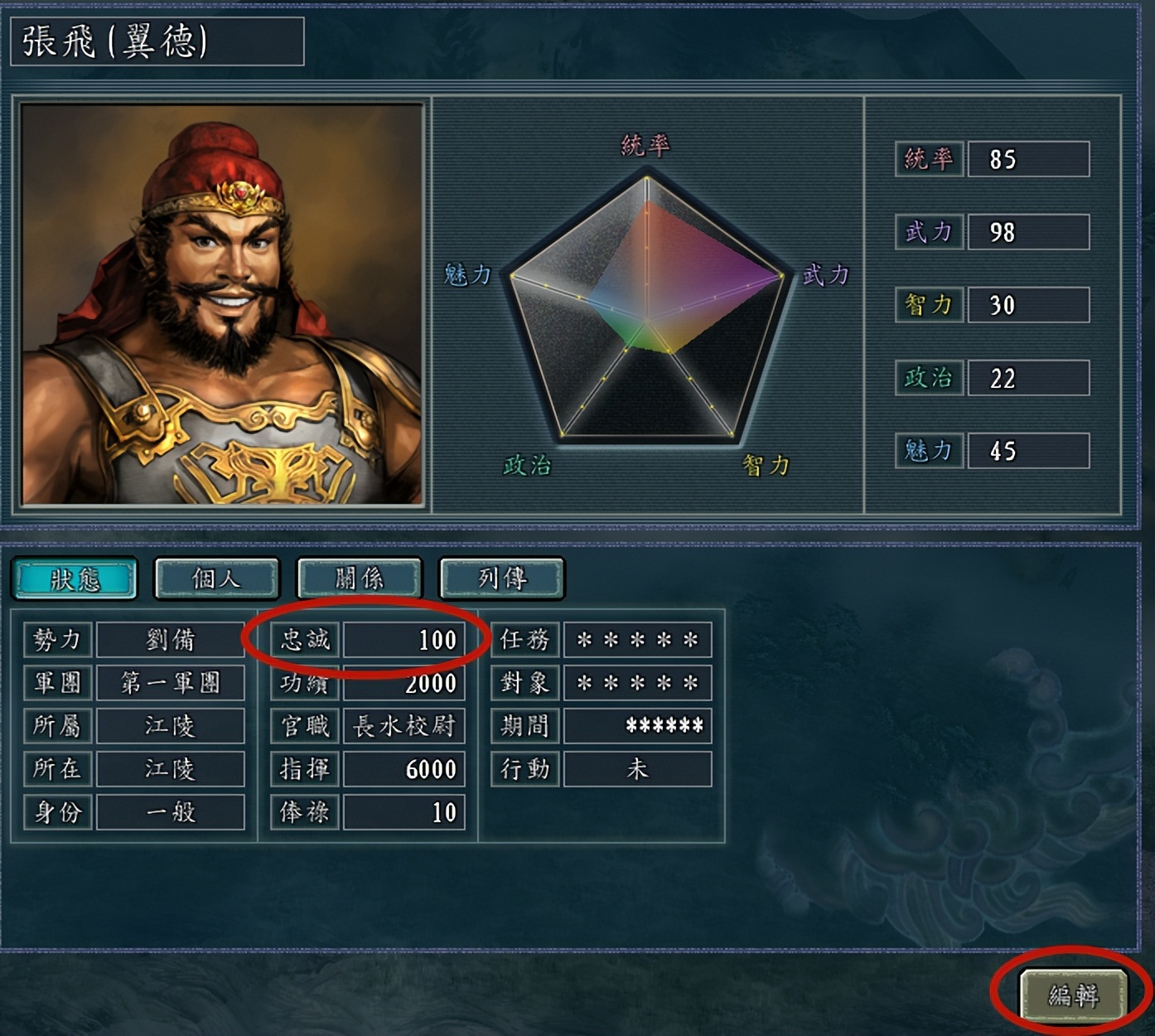Click the 官職 field 長水校尉
The height and width of the screenshot is (1036, 1155).
404,726
